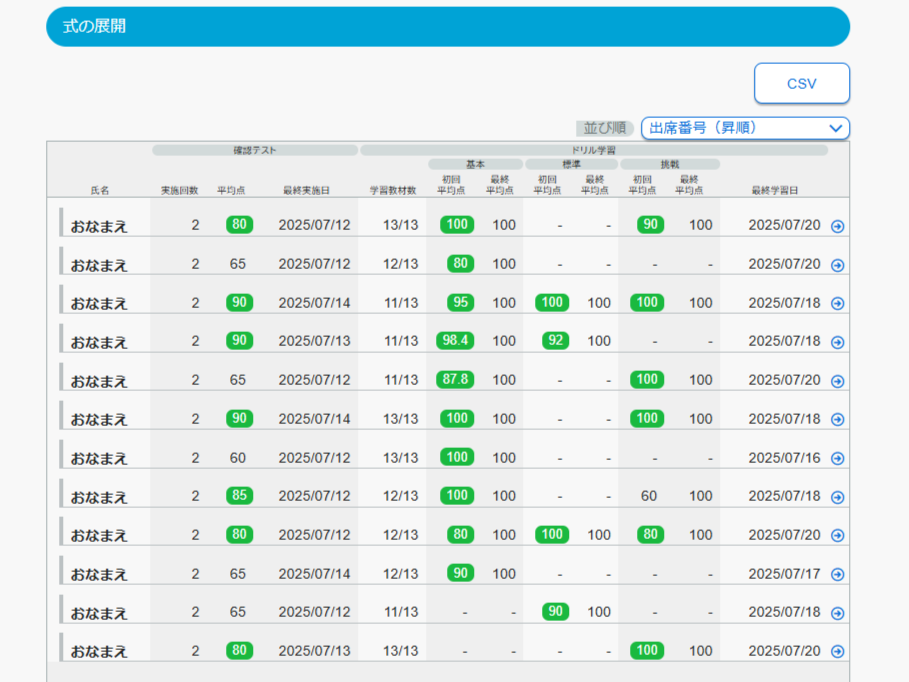Click arrow icon for row dated 2025/07/16
This screenshot has width=909, height=682.
coord(837,459)
